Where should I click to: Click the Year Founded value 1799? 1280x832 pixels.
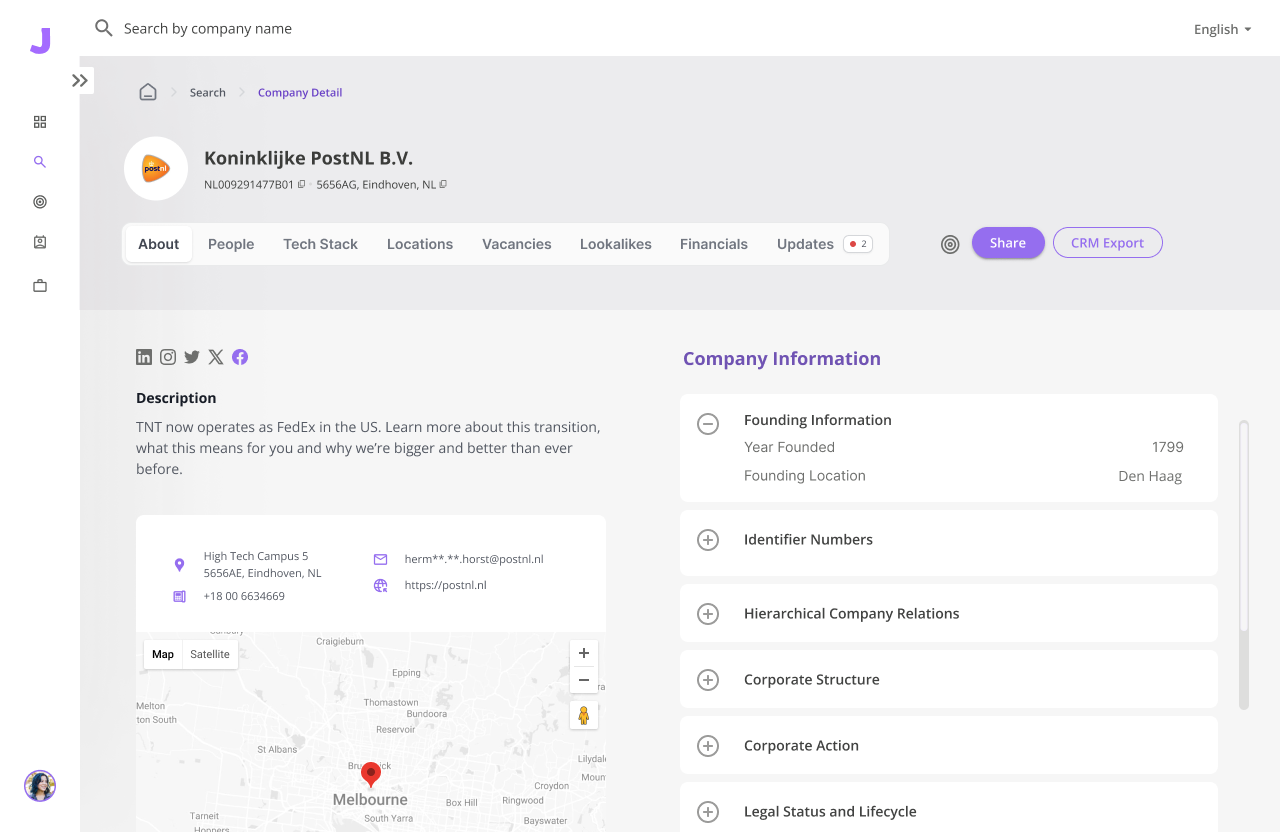point(1168,448)
